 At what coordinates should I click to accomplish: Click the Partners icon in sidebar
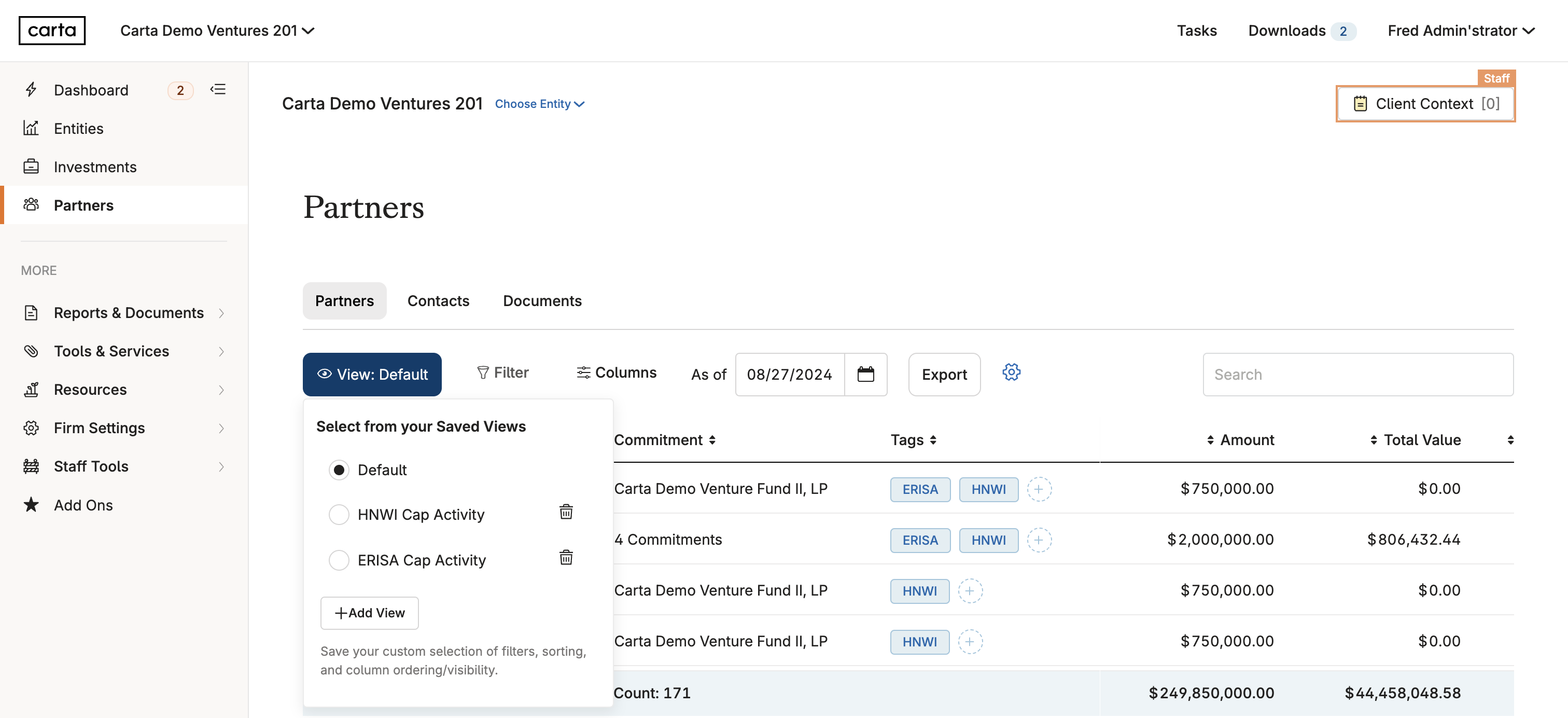click(x=32, y=204)
